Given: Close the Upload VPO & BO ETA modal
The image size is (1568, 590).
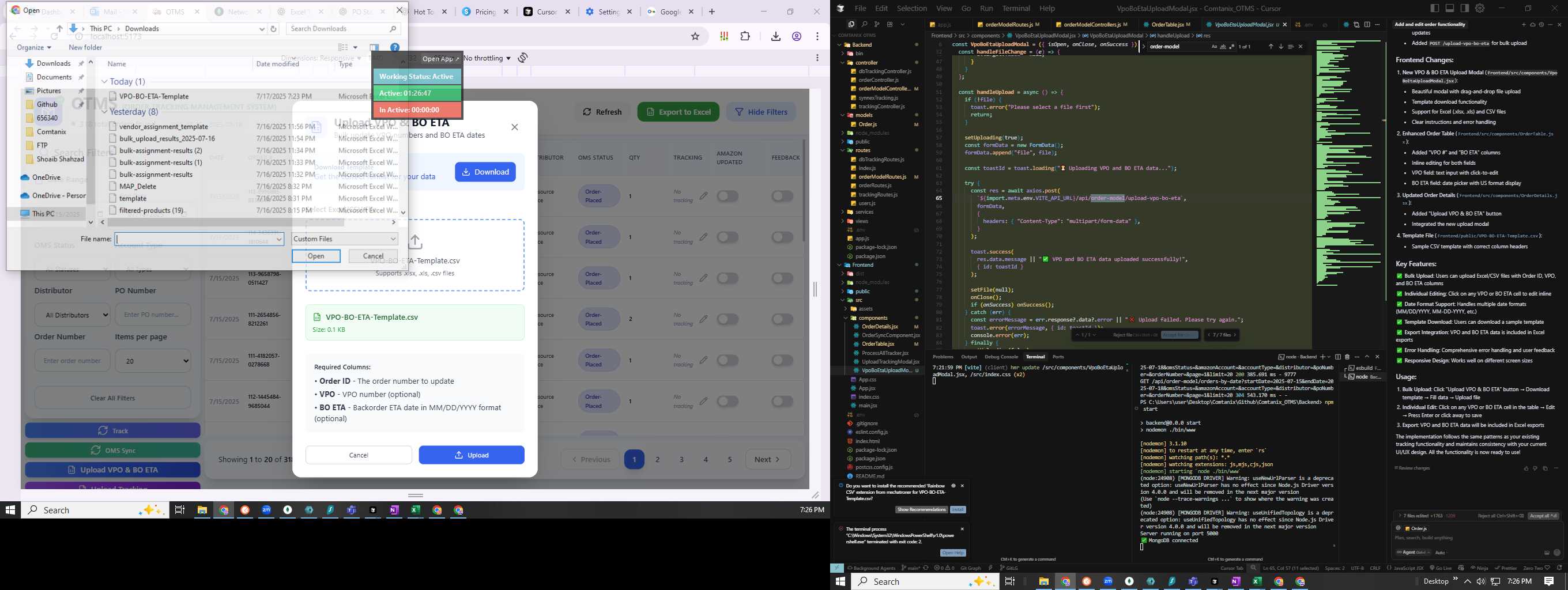Looking at the screenshot, I should [x=514, y=127].
